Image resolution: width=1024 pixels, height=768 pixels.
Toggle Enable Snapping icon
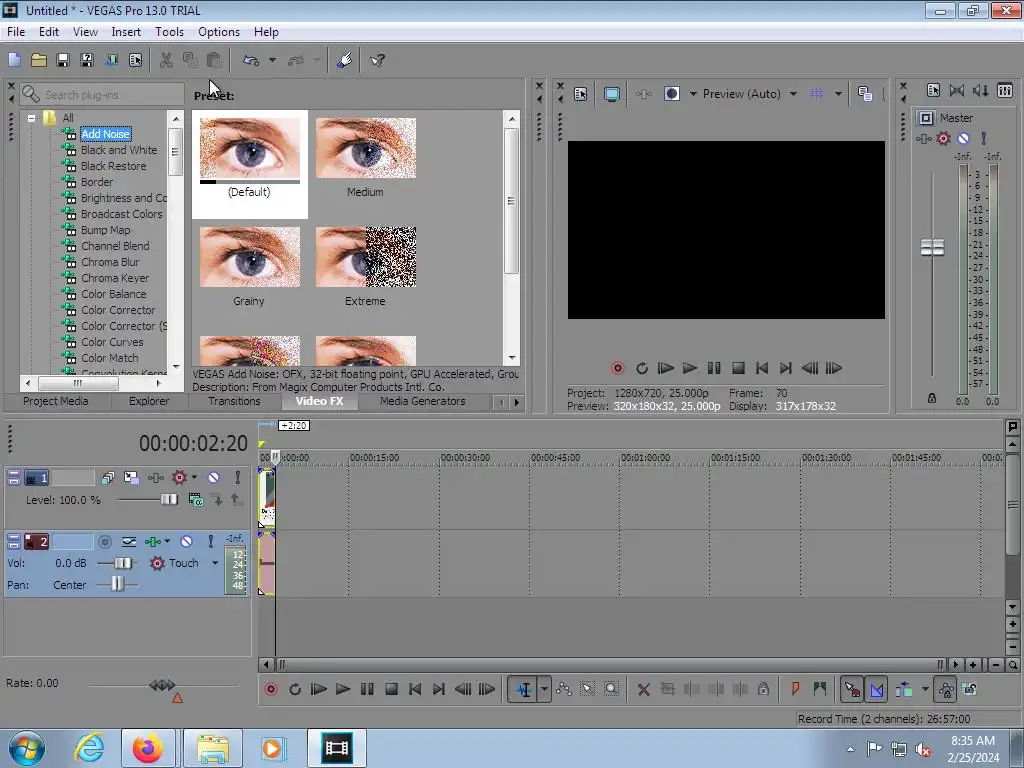(852, 690)
